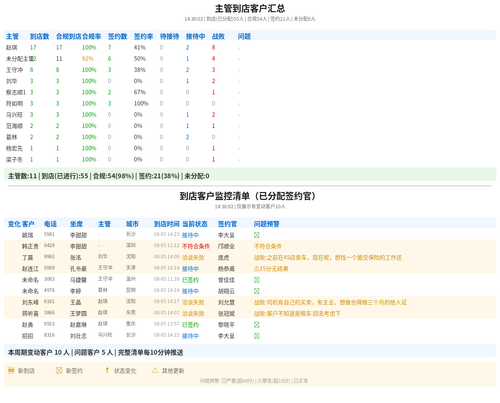Click the 主管到店客户汇总 title
Image resolution: width=500 pixels, height=403 pixels.
point(250,8)
